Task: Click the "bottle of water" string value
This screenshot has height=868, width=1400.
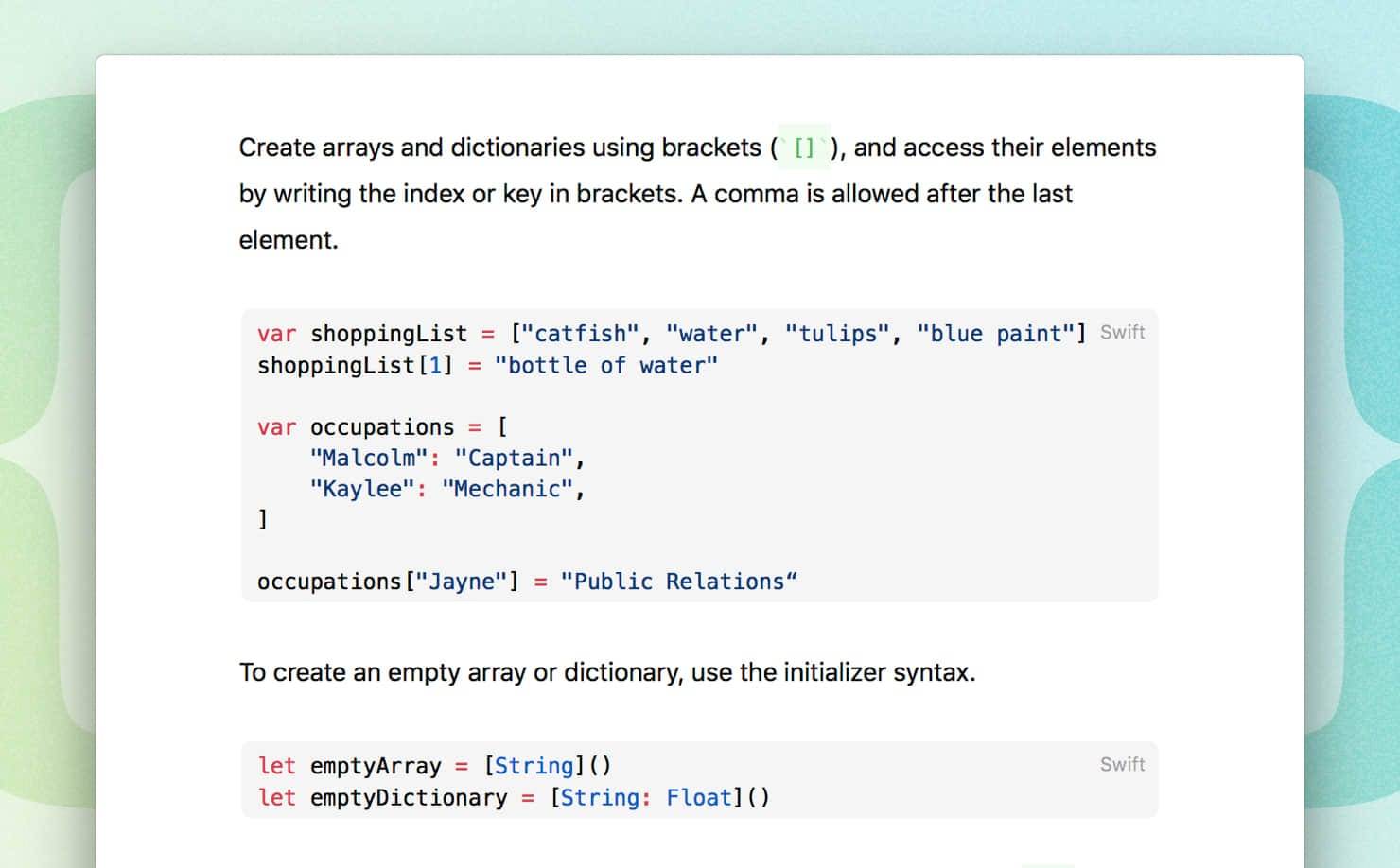Action: coord(605,366)
